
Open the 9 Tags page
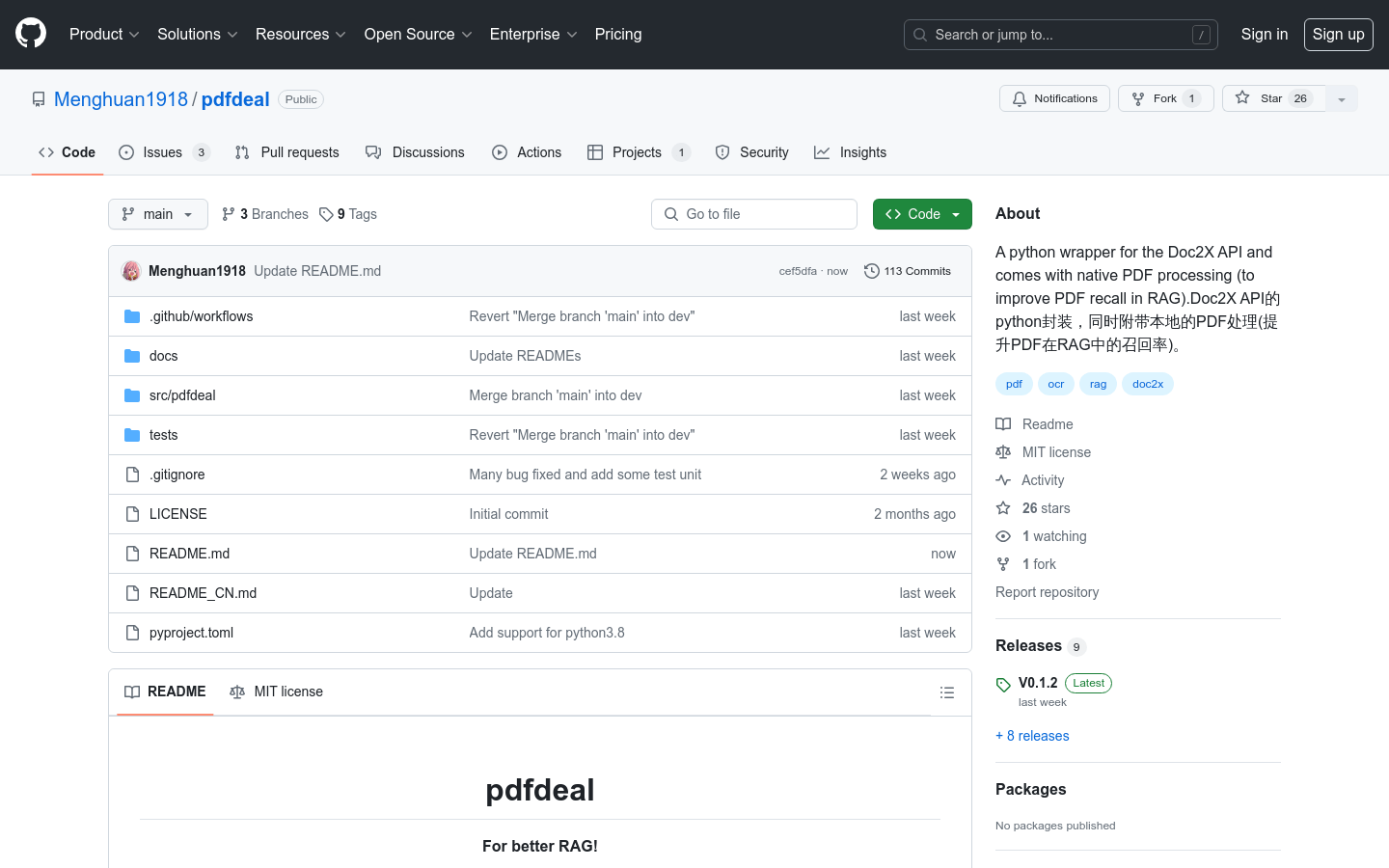point(348,214)
